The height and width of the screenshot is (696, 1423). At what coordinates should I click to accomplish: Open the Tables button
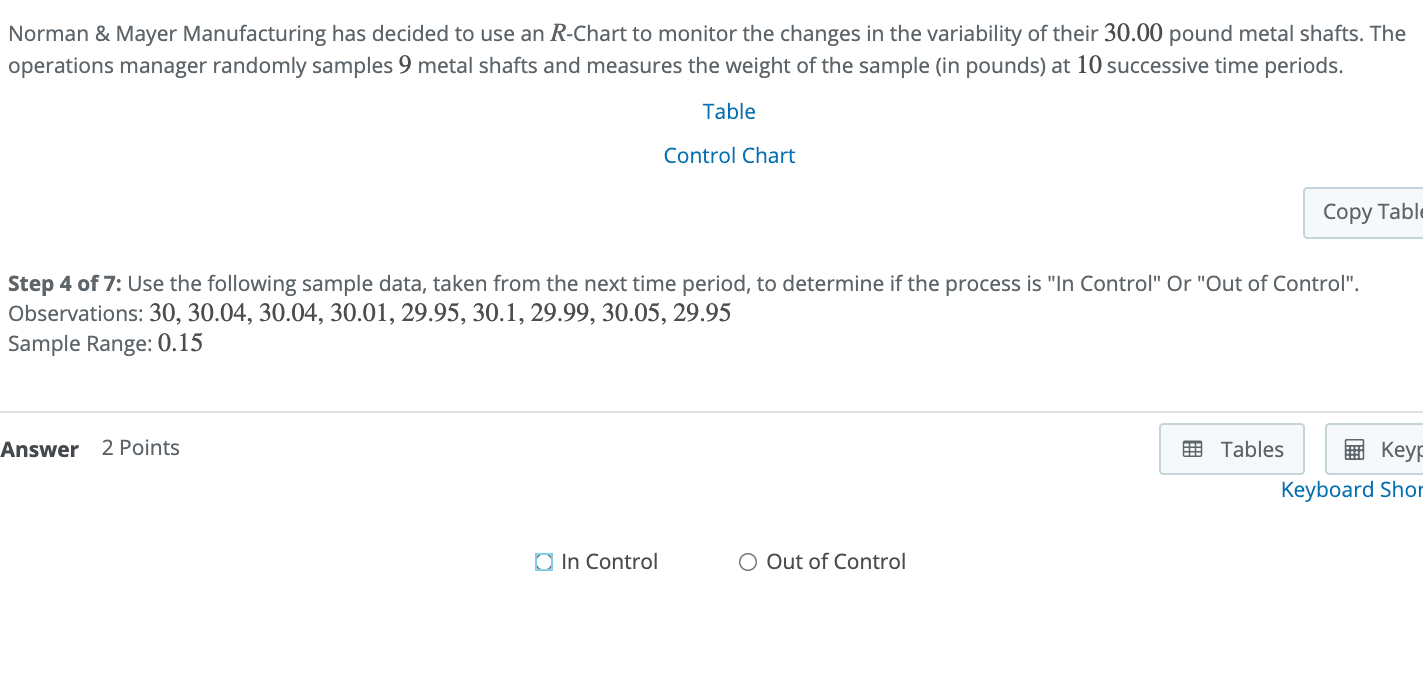pyautogui.click(x=1232, y=449)
